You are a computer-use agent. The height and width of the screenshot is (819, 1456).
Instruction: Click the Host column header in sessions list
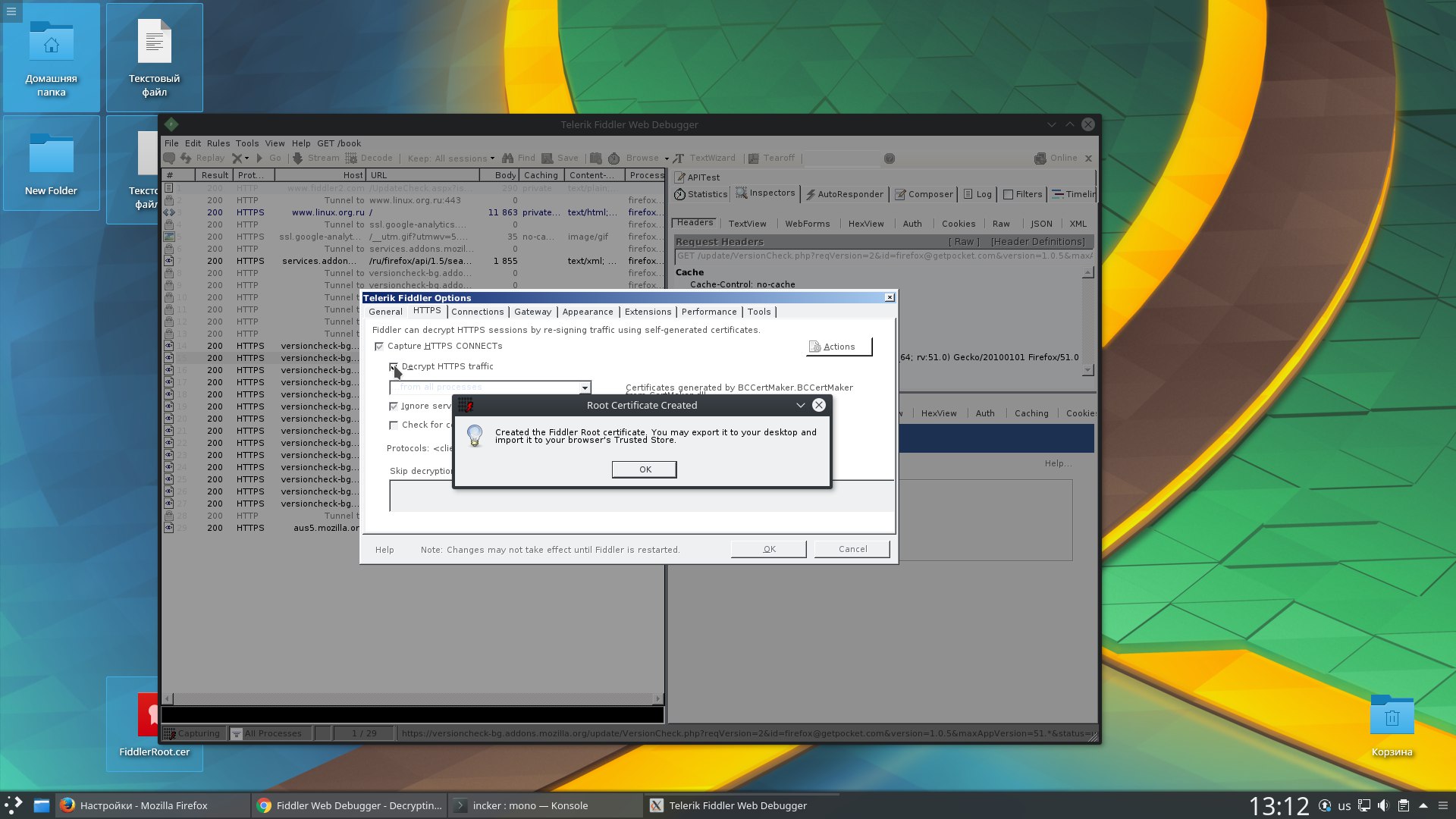(x=320, y=175)
